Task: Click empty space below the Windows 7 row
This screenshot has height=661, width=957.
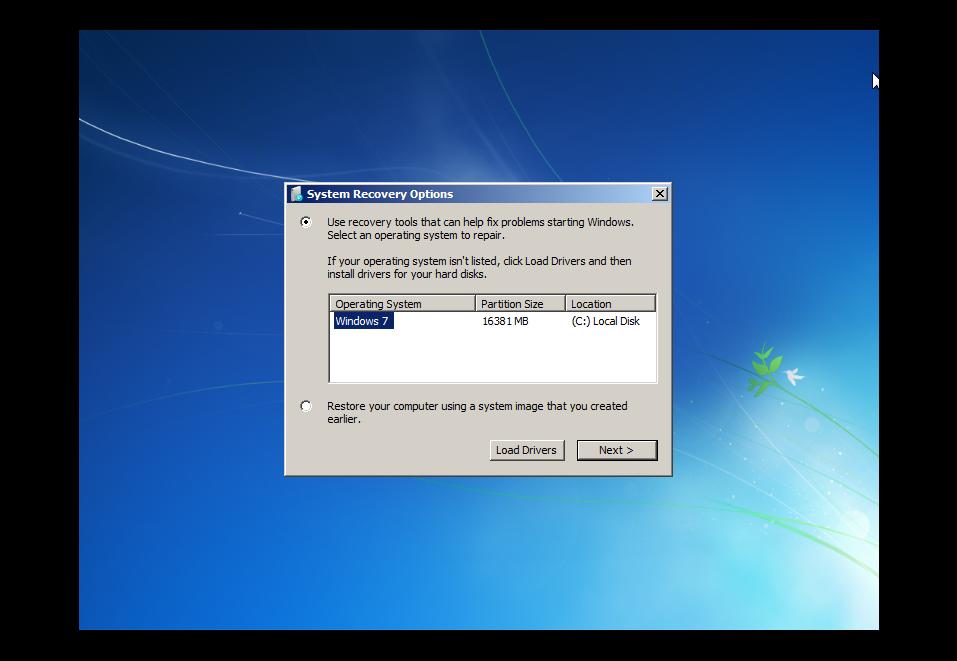Action: [492, 356]
